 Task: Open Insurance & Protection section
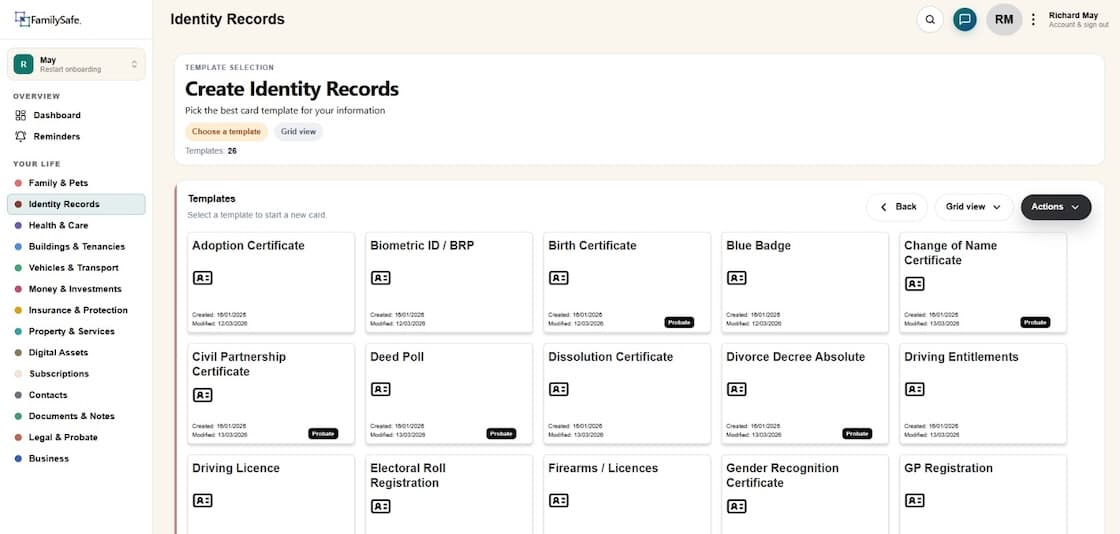[78, 311]
